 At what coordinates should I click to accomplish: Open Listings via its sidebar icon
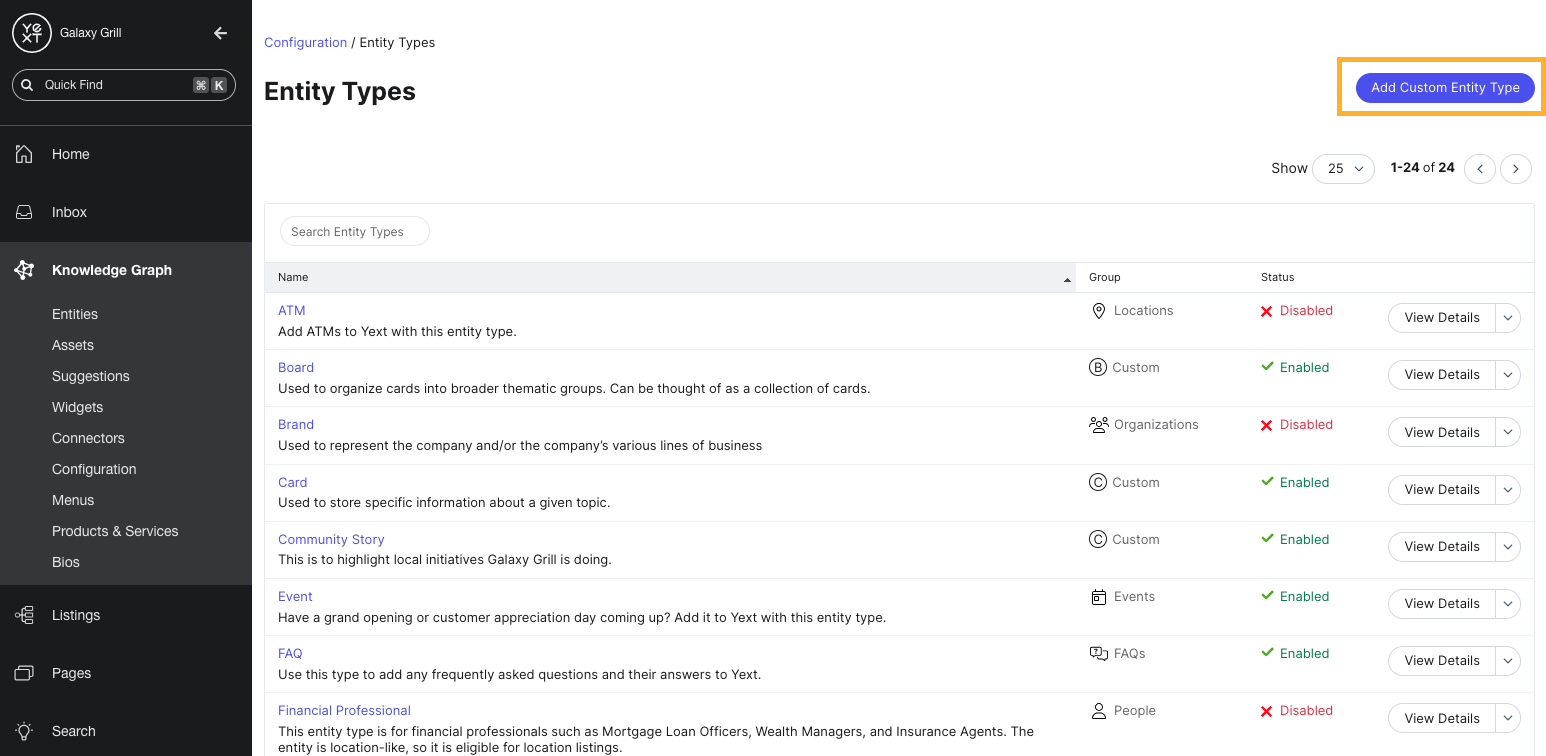point(25,615)
